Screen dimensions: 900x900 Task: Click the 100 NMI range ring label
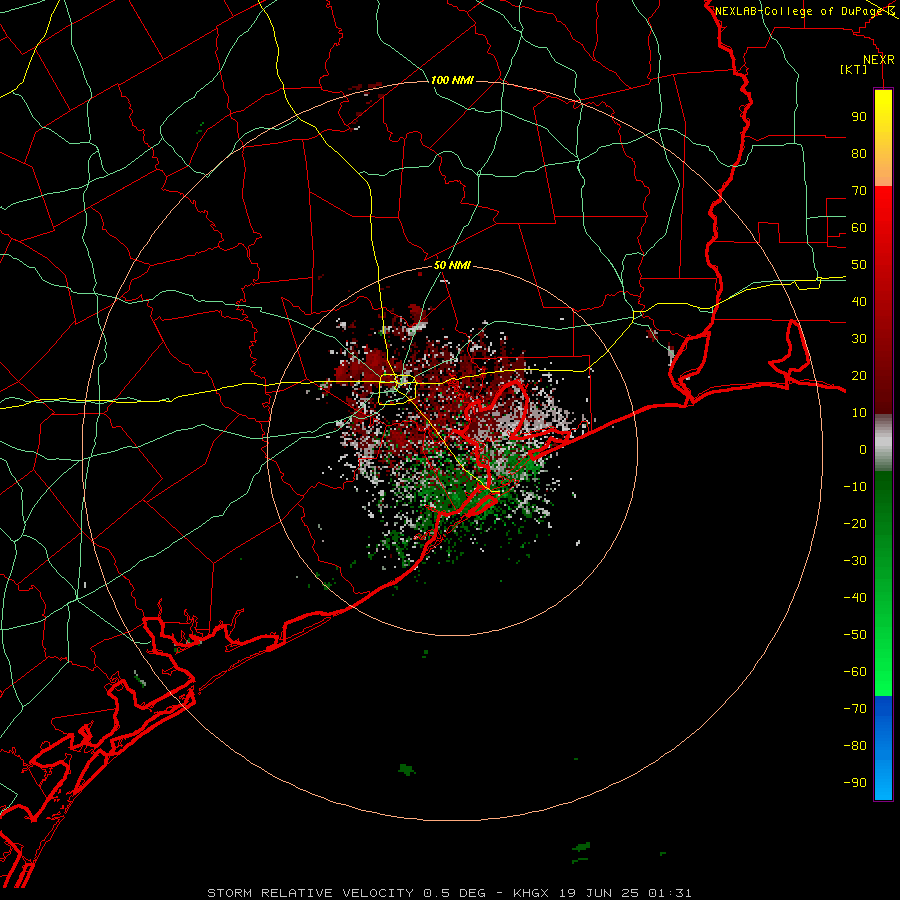[x=452, y=80]
